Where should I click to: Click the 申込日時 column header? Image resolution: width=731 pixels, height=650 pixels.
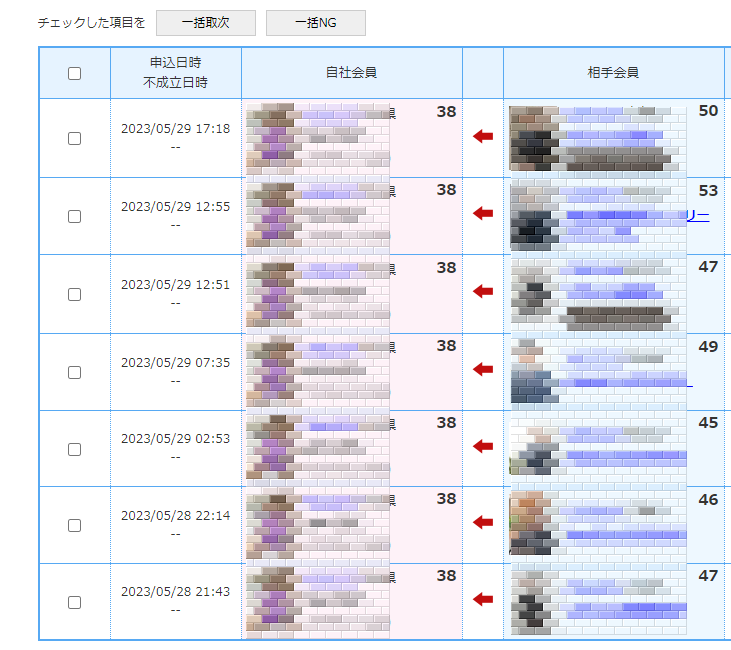pyautogui.click(x=175, y=63)
